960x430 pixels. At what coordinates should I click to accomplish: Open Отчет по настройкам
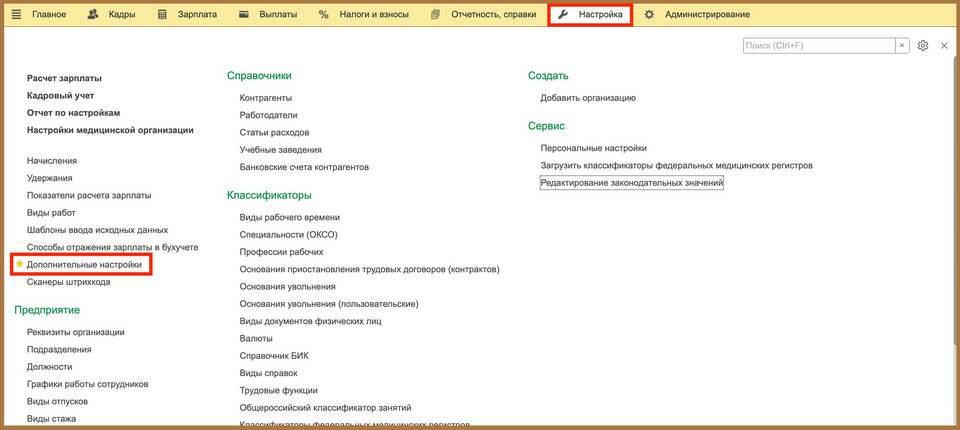click(73, 113)
